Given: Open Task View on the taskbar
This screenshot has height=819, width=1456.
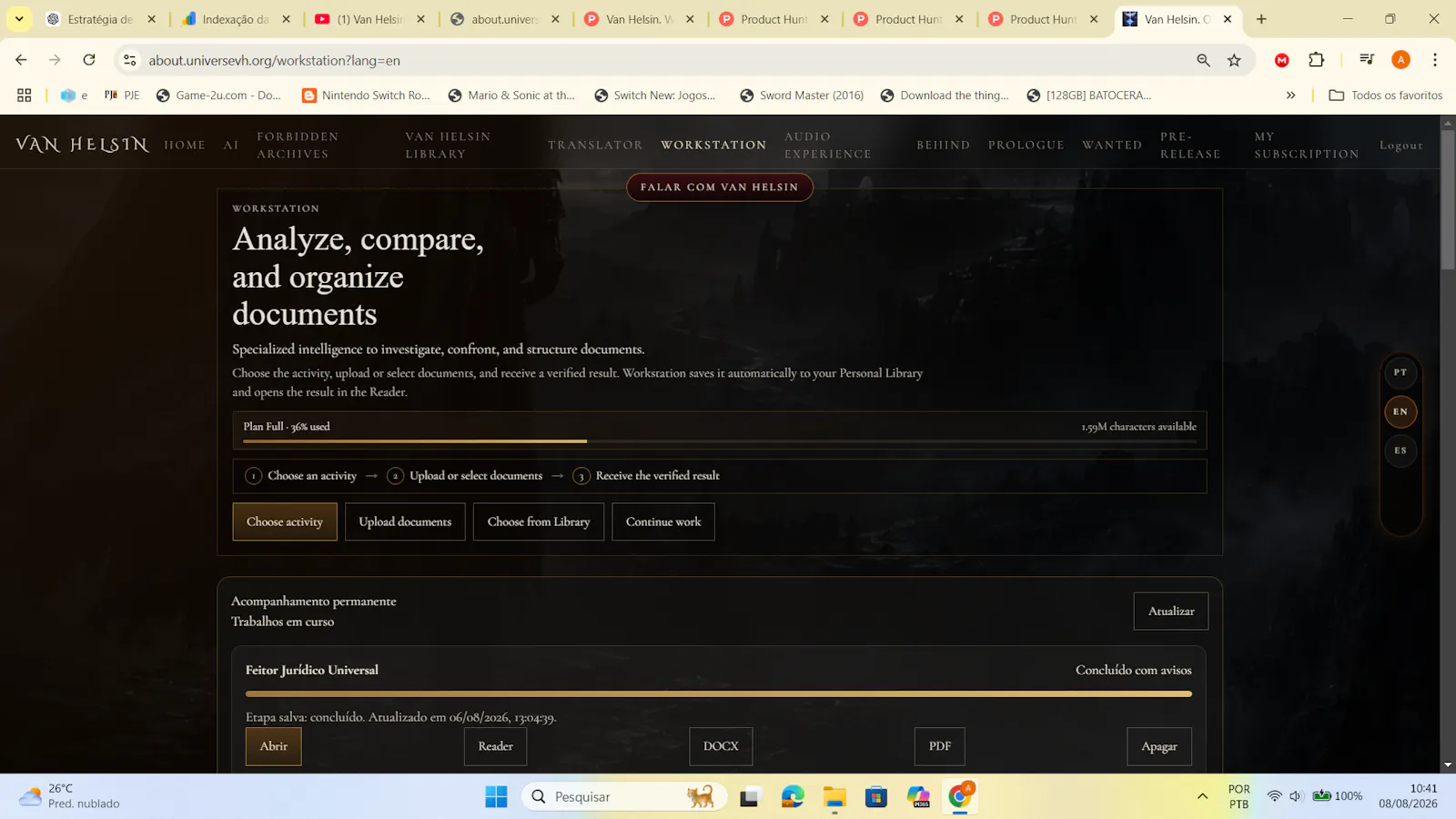Looking at the screenshot, I should click(749, 797).
